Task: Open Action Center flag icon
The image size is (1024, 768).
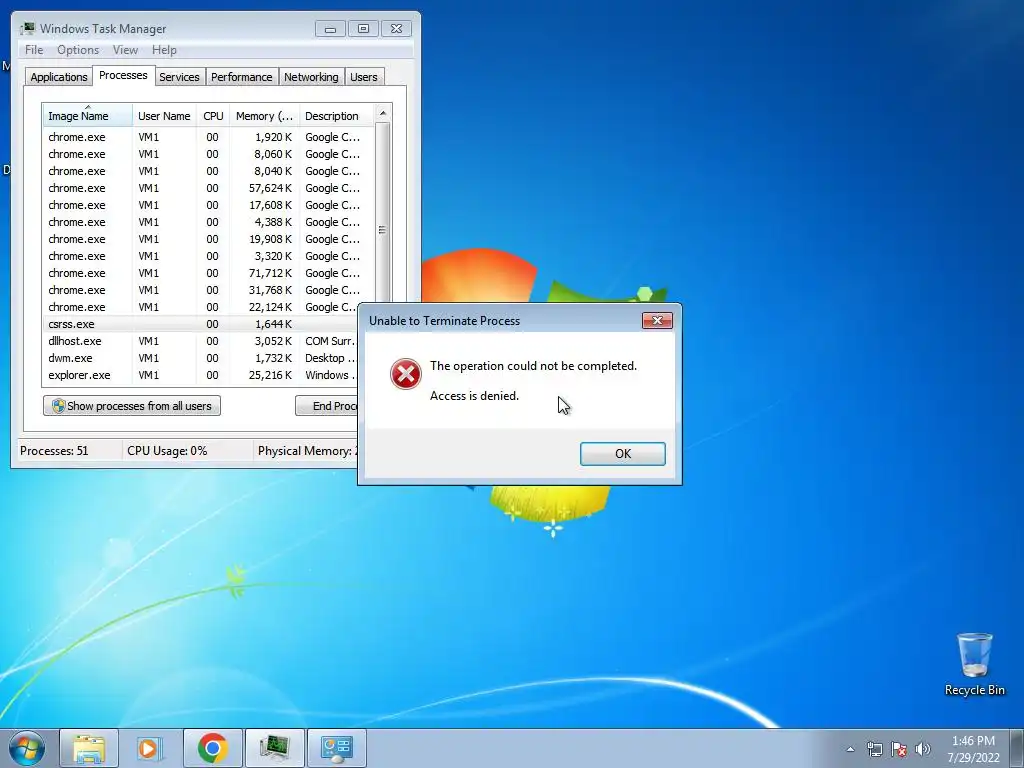Action: pyautogui.click(x=899, y=749)
